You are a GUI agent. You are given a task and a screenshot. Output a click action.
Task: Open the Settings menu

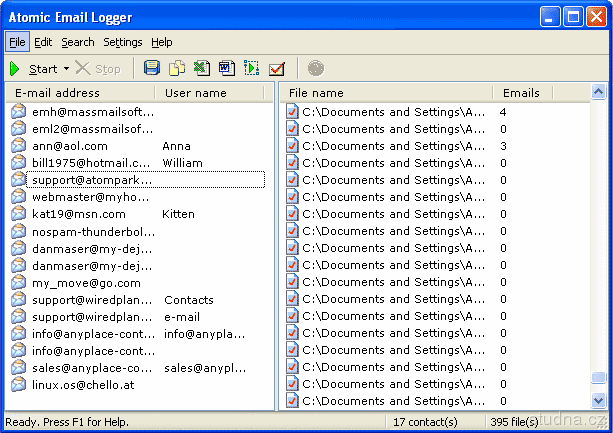(123, 42)
